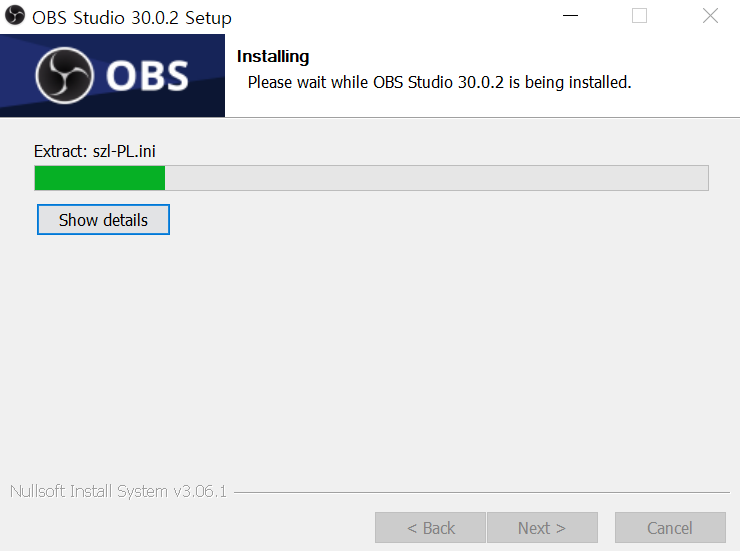This screenshot has width=740, height=551.
Task: Click the Extract: szl-PL.ini status label
Action: tap(95, 151)
